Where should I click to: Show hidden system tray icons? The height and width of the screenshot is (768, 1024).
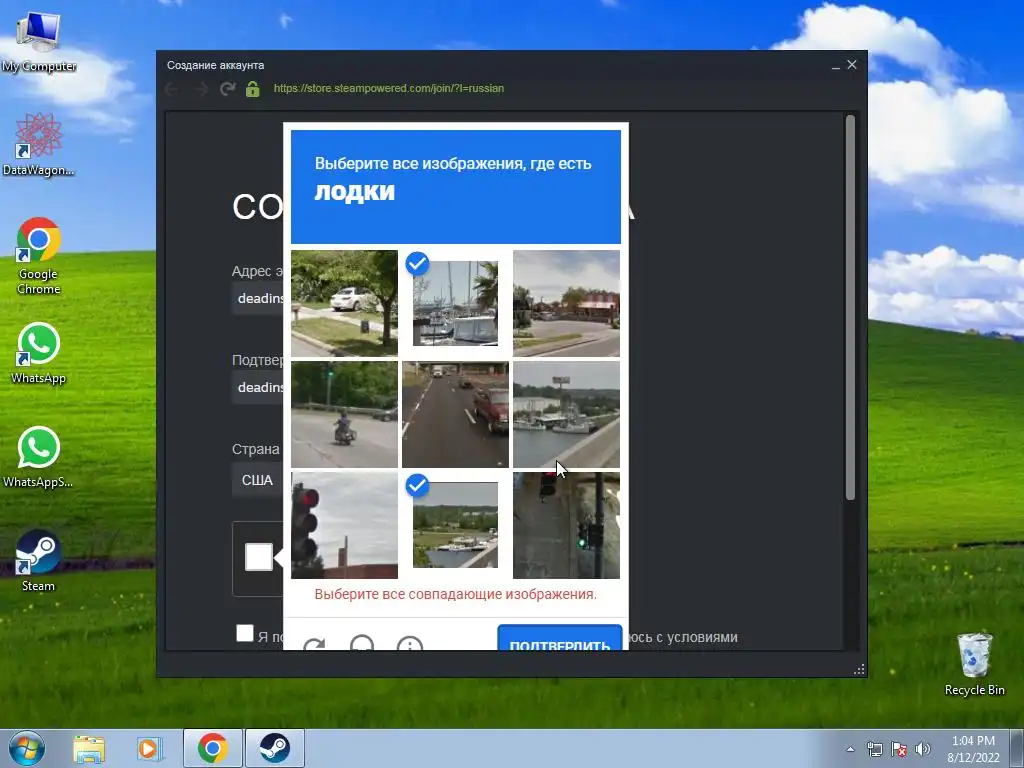850,749
